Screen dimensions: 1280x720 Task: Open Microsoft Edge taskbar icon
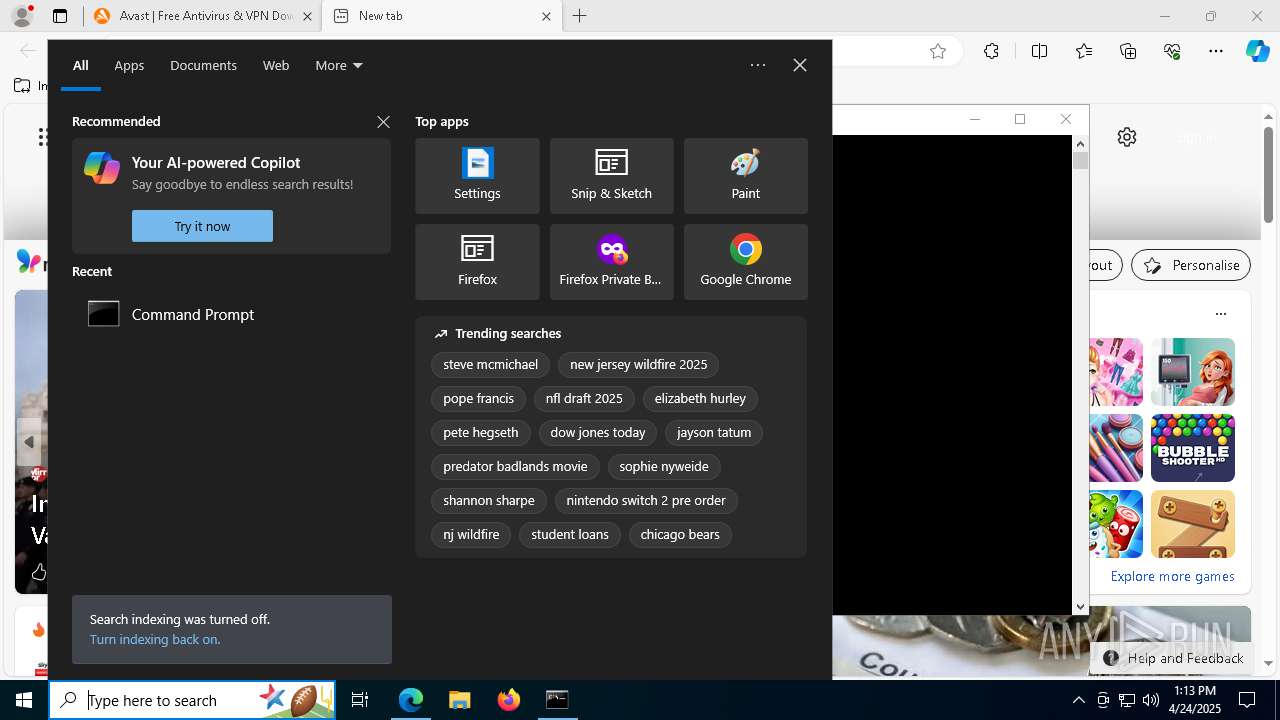pyautogui.click(x=411, y=700)
